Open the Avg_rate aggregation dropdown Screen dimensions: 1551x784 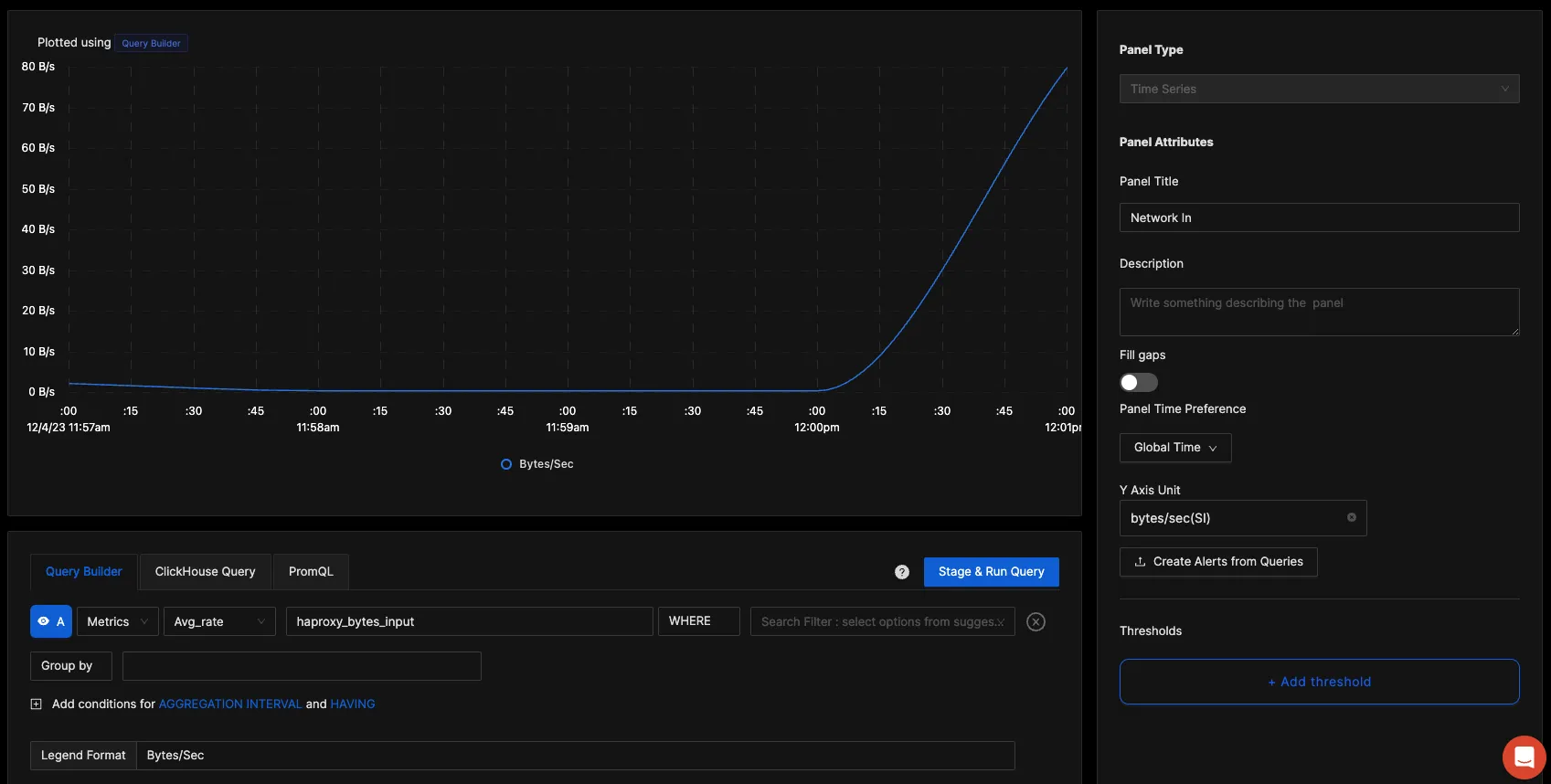pos(219,621)
